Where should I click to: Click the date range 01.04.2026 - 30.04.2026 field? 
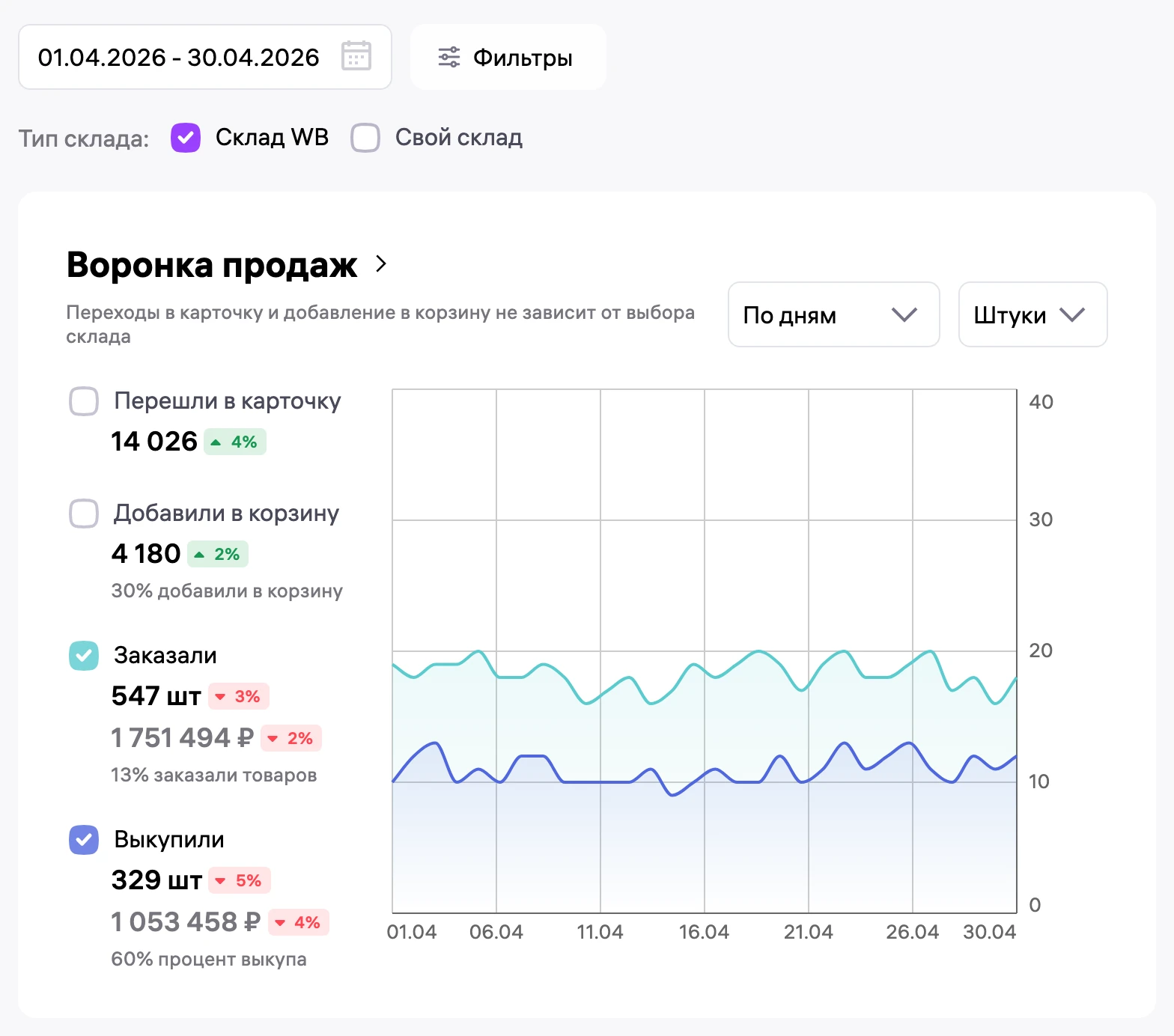click(x=205, y=57)
